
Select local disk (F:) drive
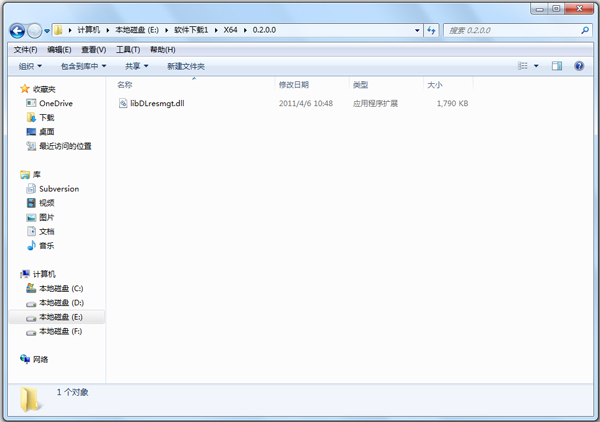pyautogui.click(x=61, y=331)
